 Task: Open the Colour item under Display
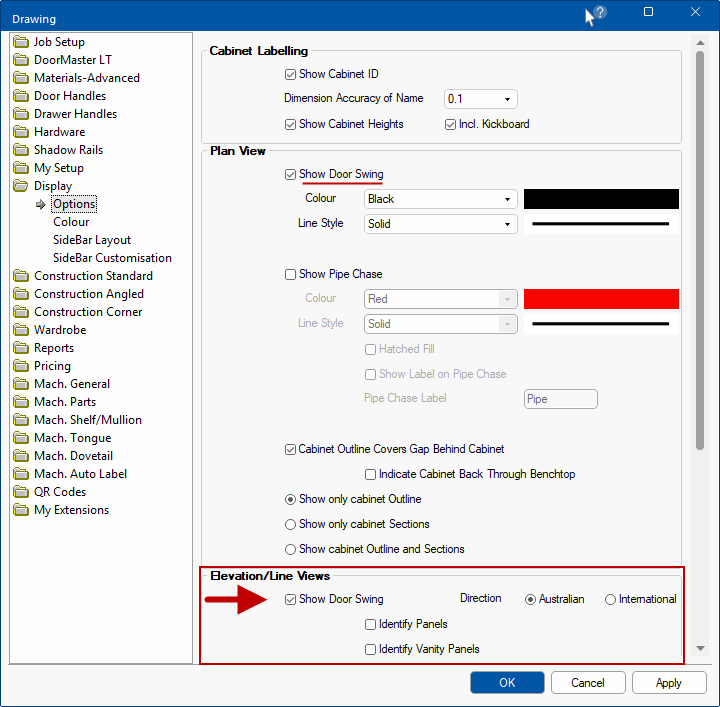(71, 222)
